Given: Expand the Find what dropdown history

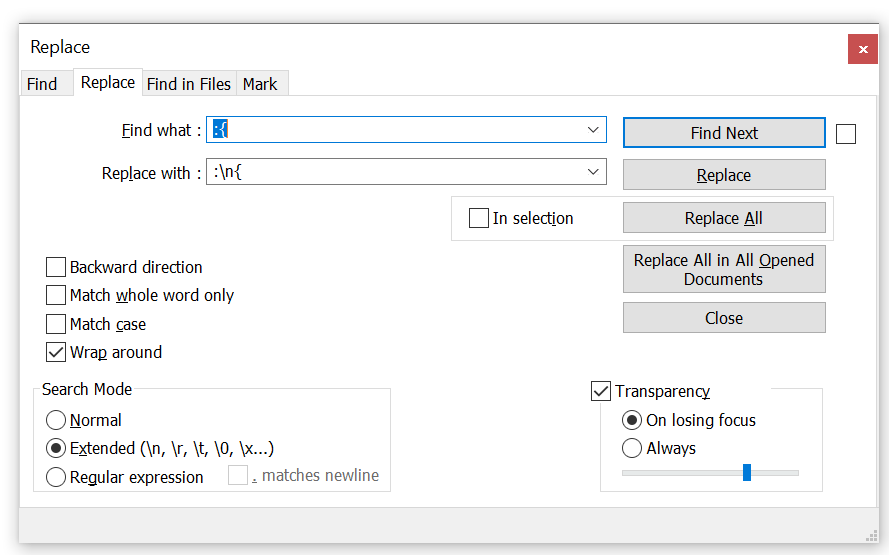Looking at the screenshot, I should coord(593,130).
